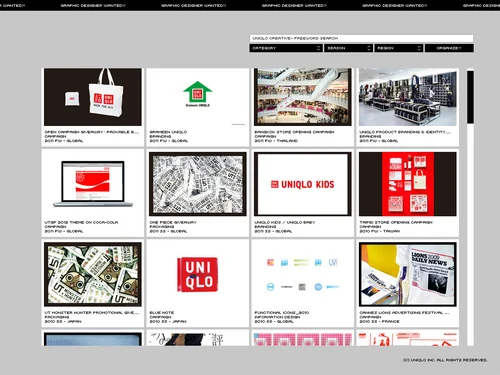Click the UNIQLO Inc. copyright footer text
500x375 pixels.
[x=445, y=360]
